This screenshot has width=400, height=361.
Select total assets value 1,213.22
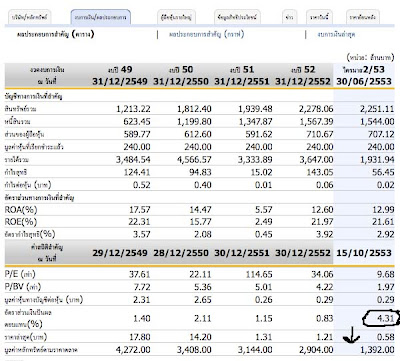[133, 109]
